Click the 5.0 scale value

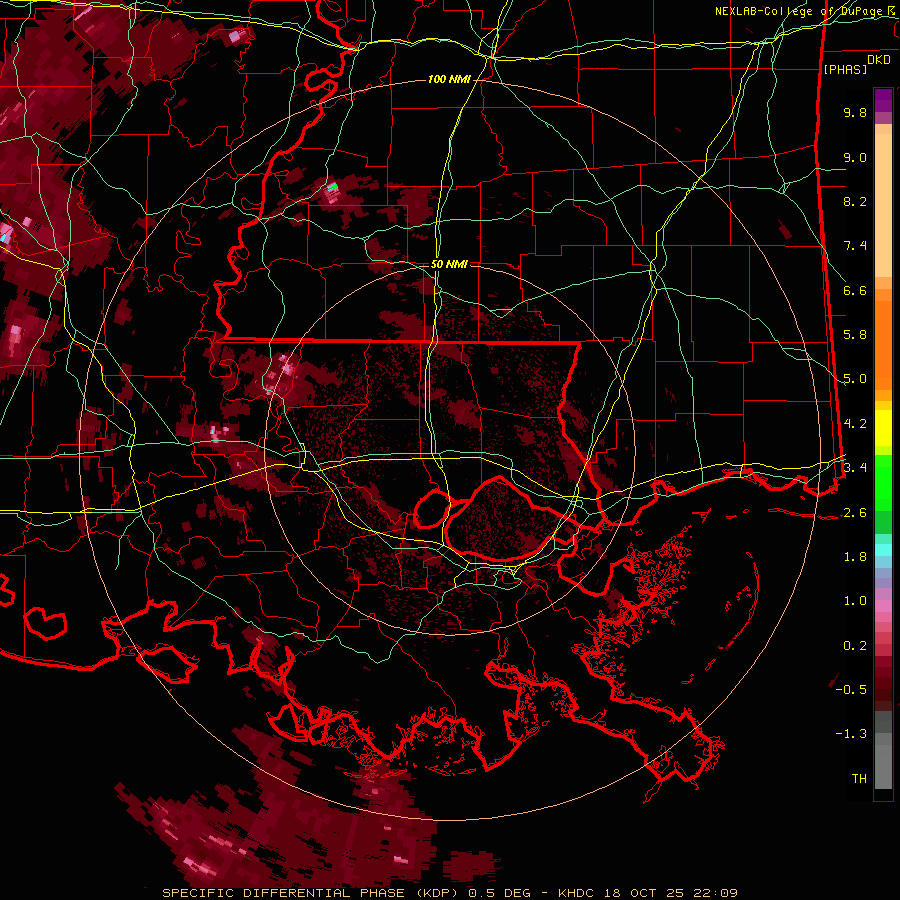(855, 379)
